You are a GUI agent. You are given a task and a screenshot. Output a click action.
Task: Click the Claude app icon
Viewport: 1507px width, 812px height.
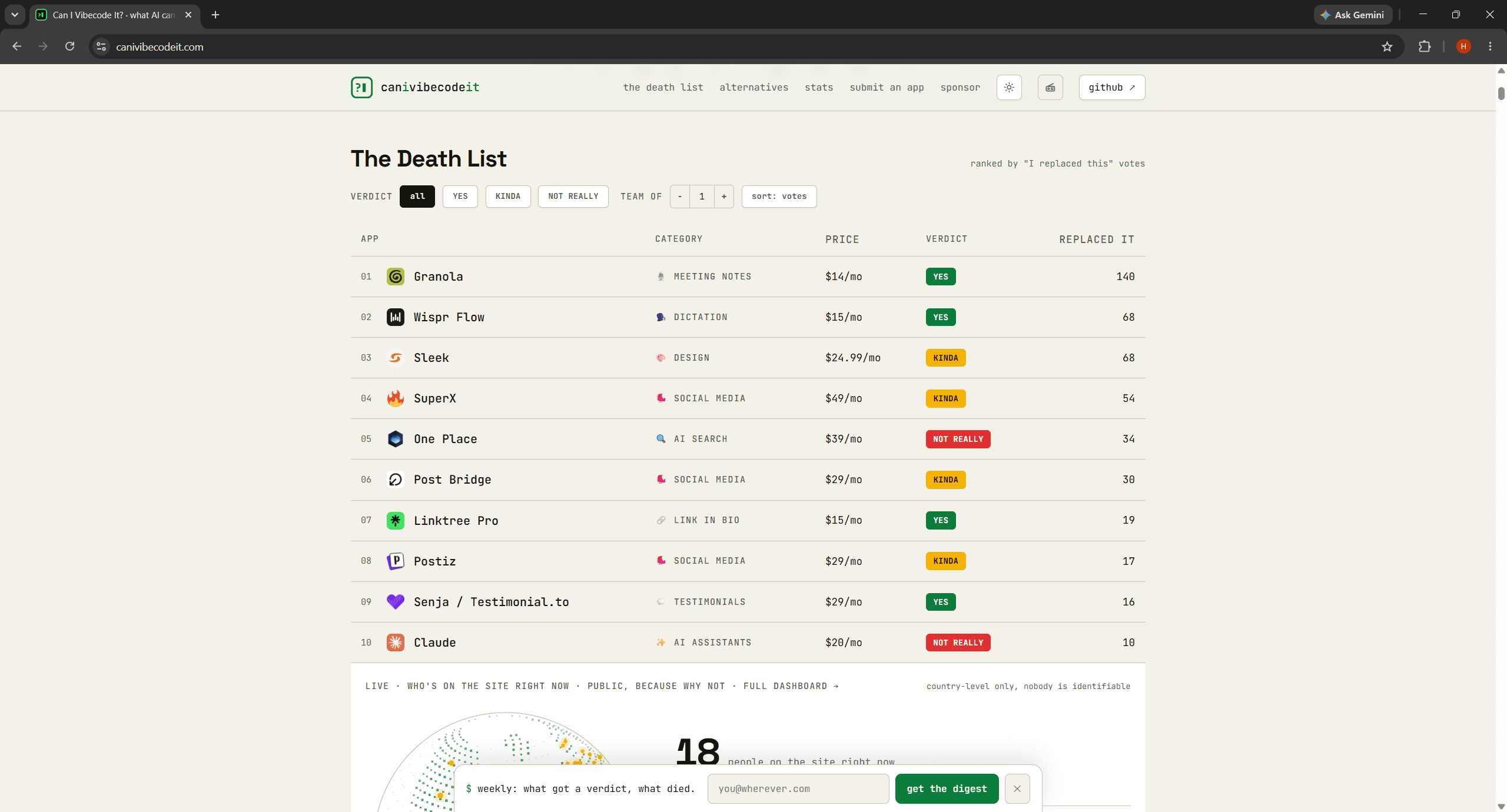396,643
